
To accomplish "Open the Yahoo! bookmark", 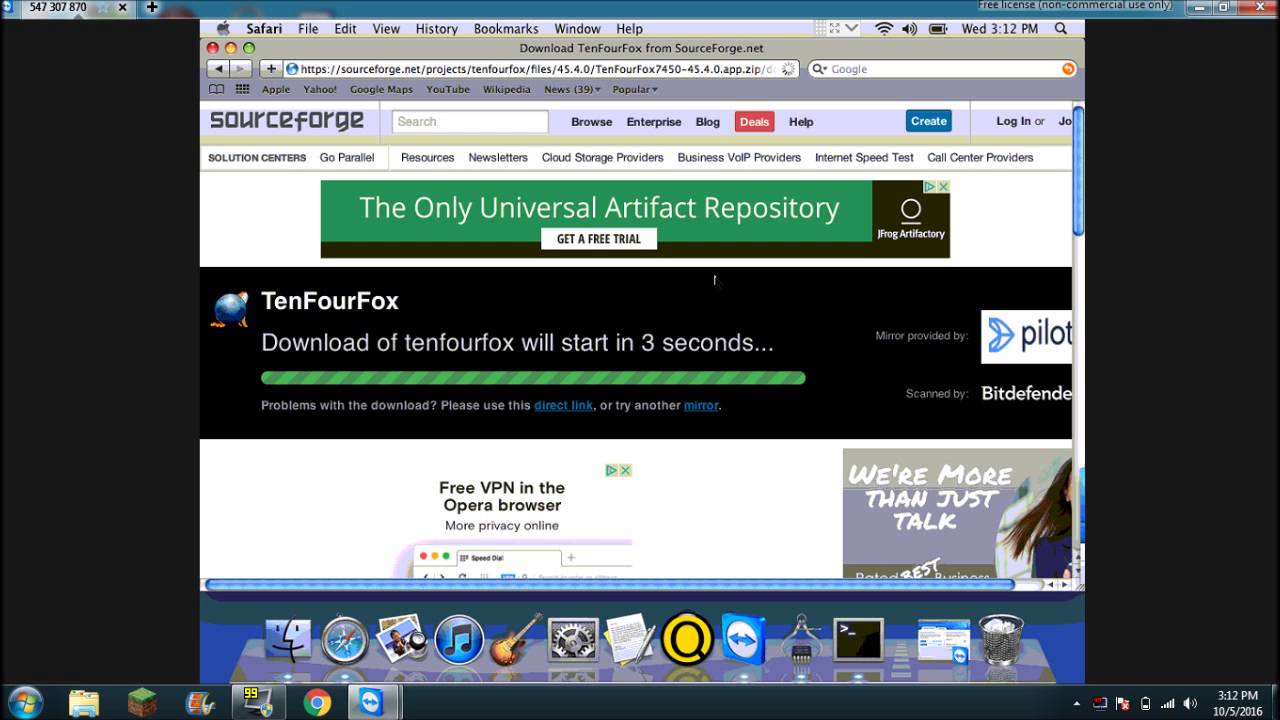I will 320,89.
